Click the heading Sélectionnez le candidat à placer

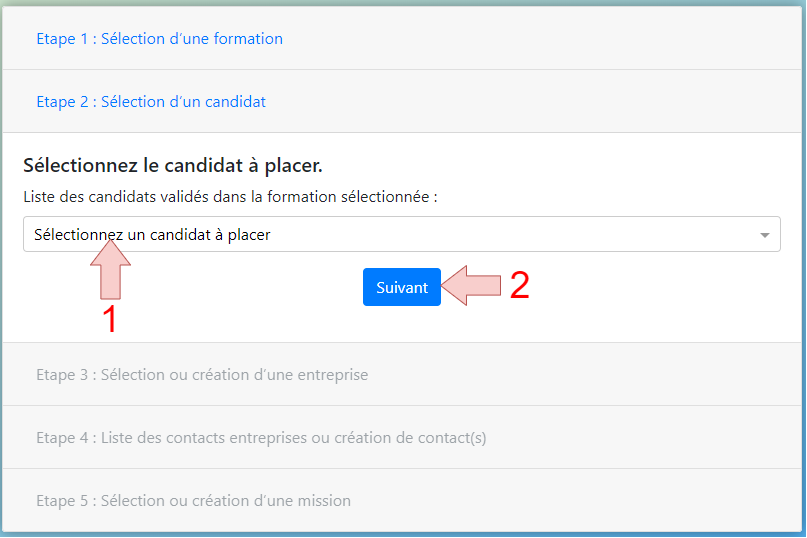tap(173, 165)
